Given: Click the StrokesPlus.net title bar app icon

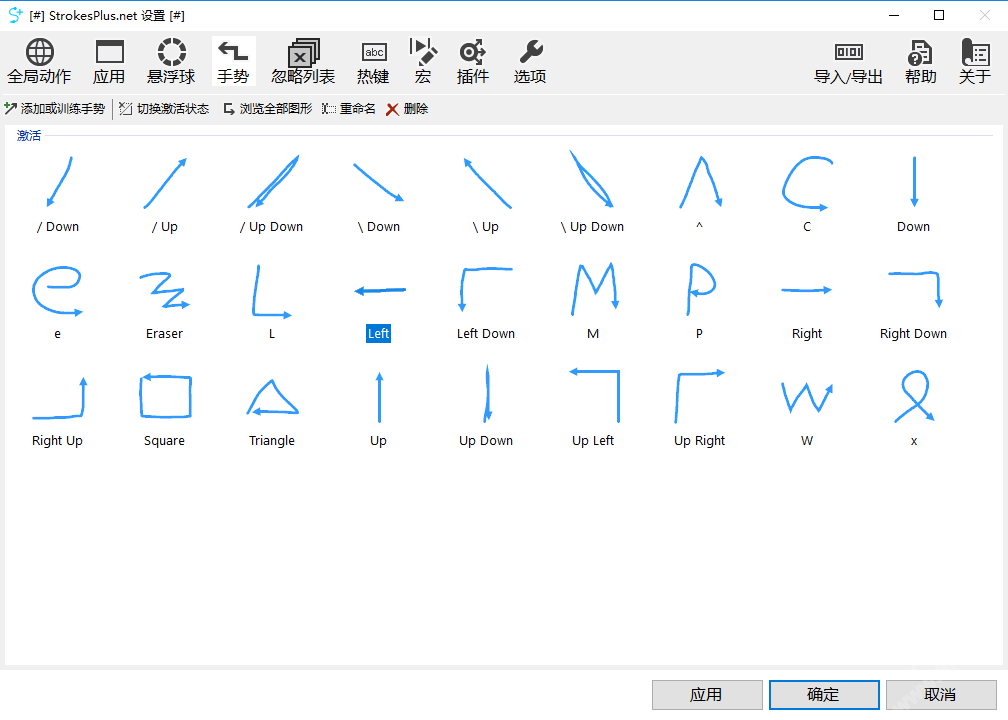Looking at the screenshot, I should click(15, 15).
